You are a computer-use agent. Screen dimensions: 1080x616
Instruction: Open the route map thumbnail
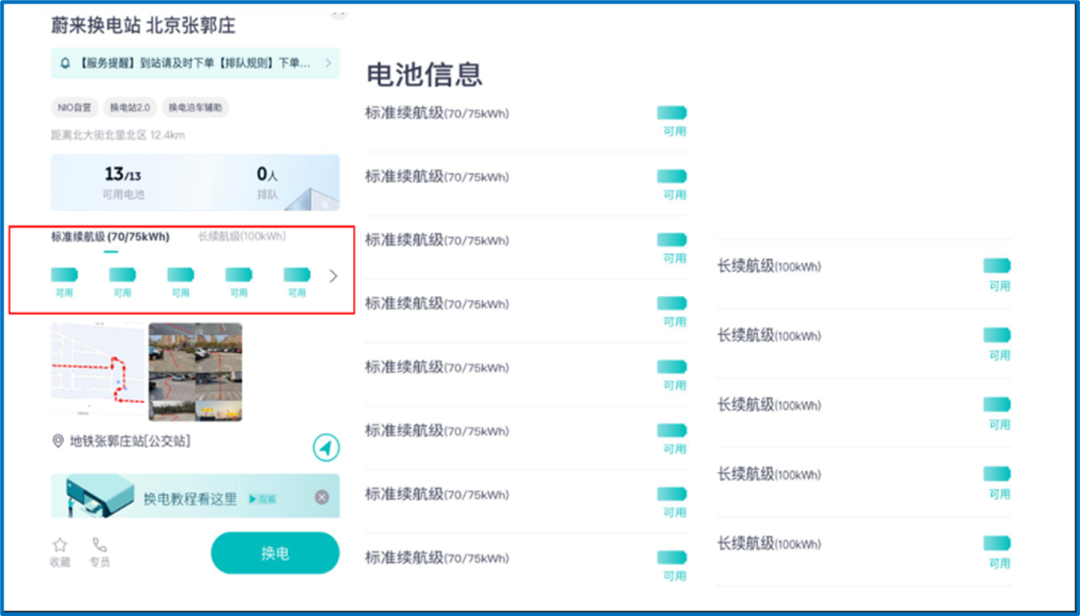click(98, 370)
